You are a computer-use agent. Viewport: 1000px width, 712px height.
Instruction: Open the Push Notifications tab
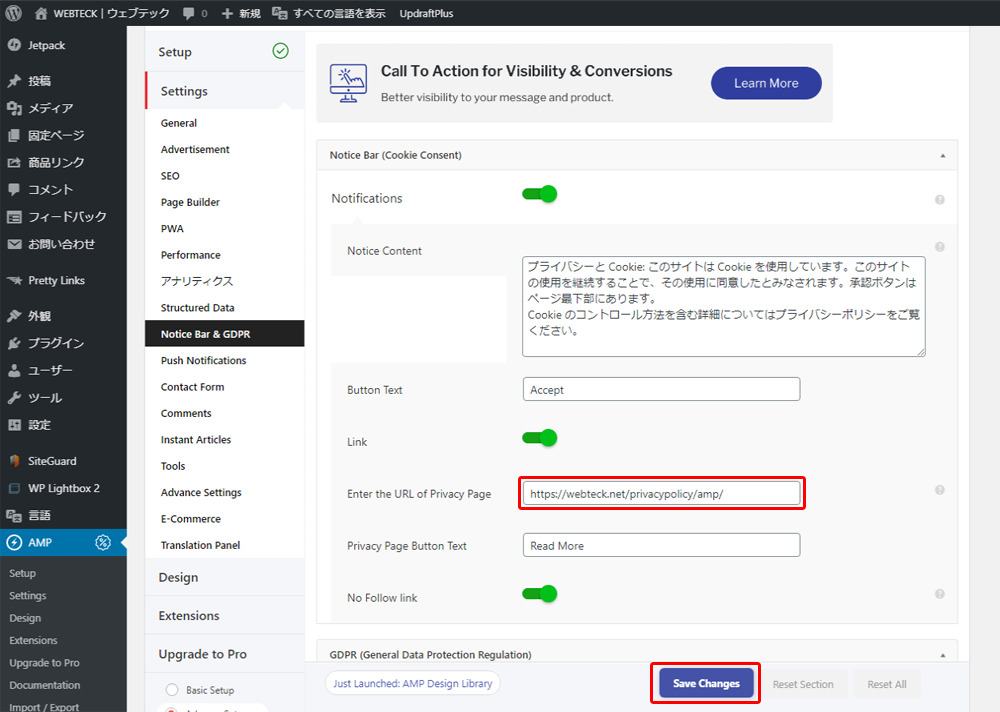pos(203,360)
